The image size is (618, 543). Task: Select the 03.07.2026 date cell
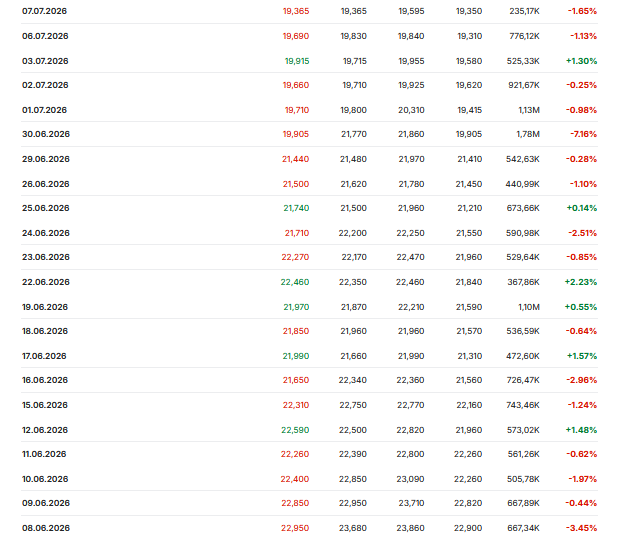click(x=45, y=61)
